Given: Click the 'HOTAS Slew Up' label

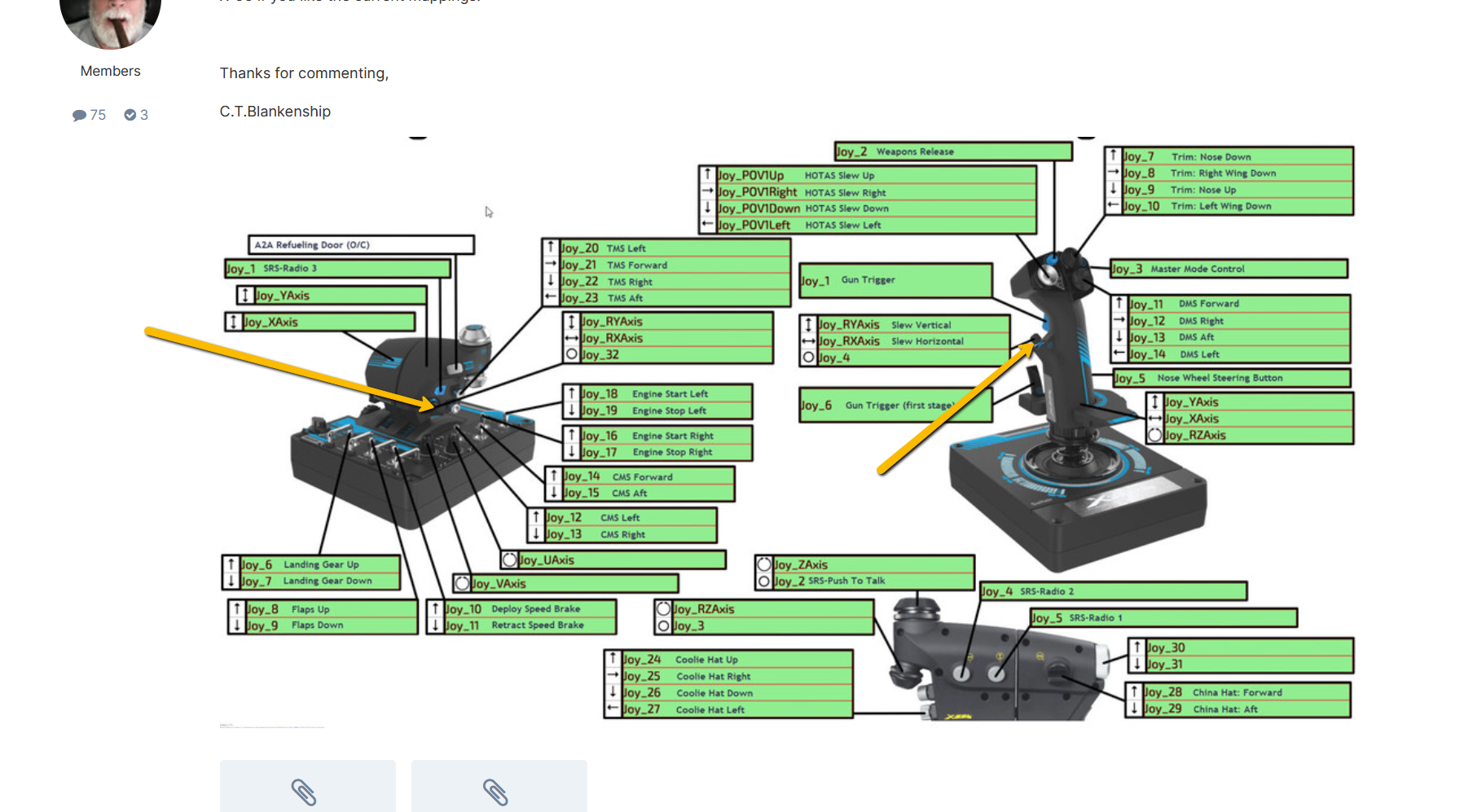Looking at the screenshot, I should pyautogui.click(x=839, y=175).
